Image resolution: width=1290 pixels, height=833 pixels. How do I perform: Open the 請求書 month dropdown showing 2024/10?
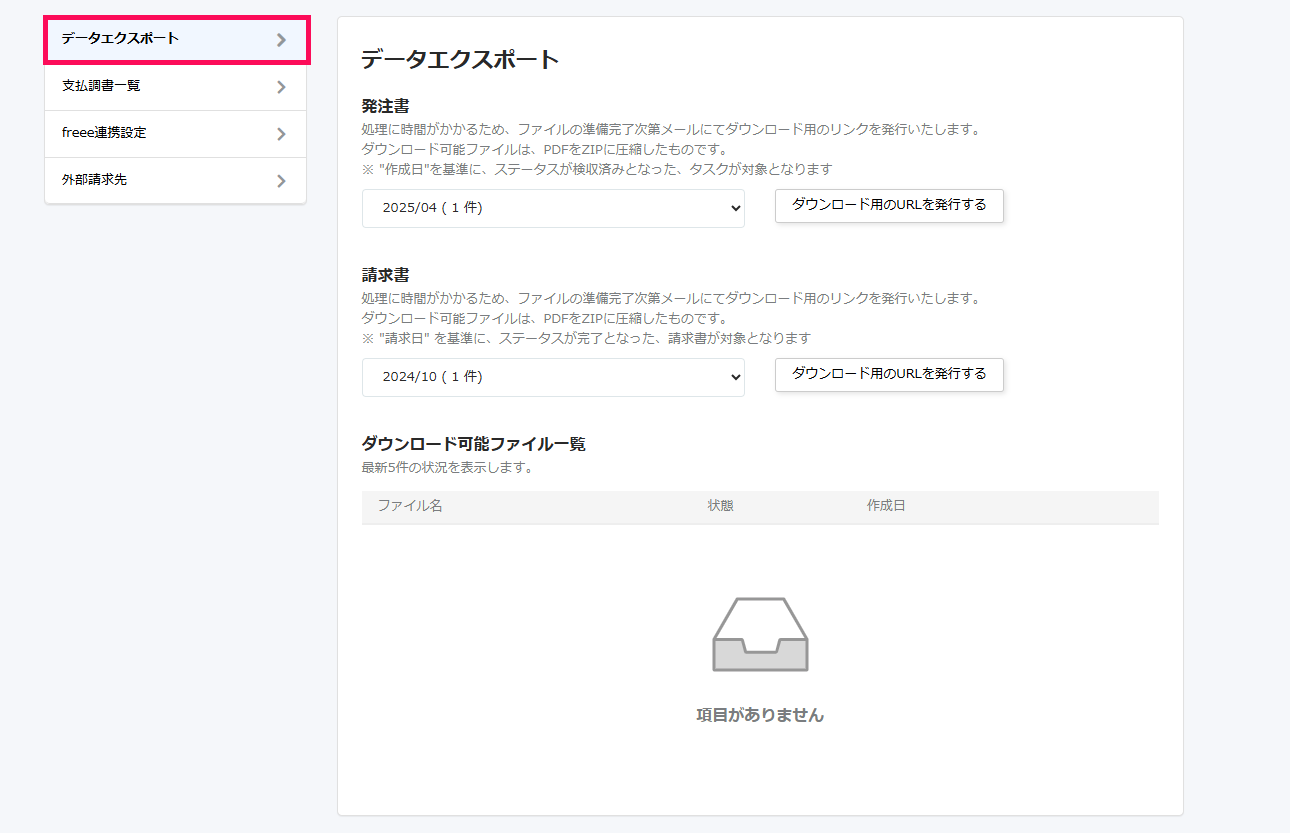[553, 377]
